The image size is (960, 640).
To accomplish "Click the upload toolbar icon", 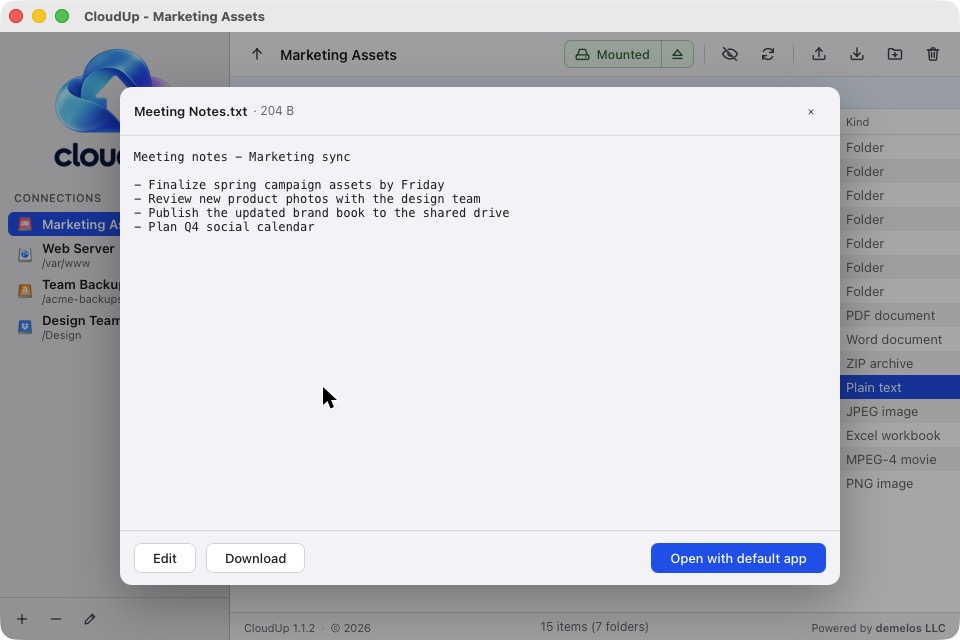I will pos(819,55).
